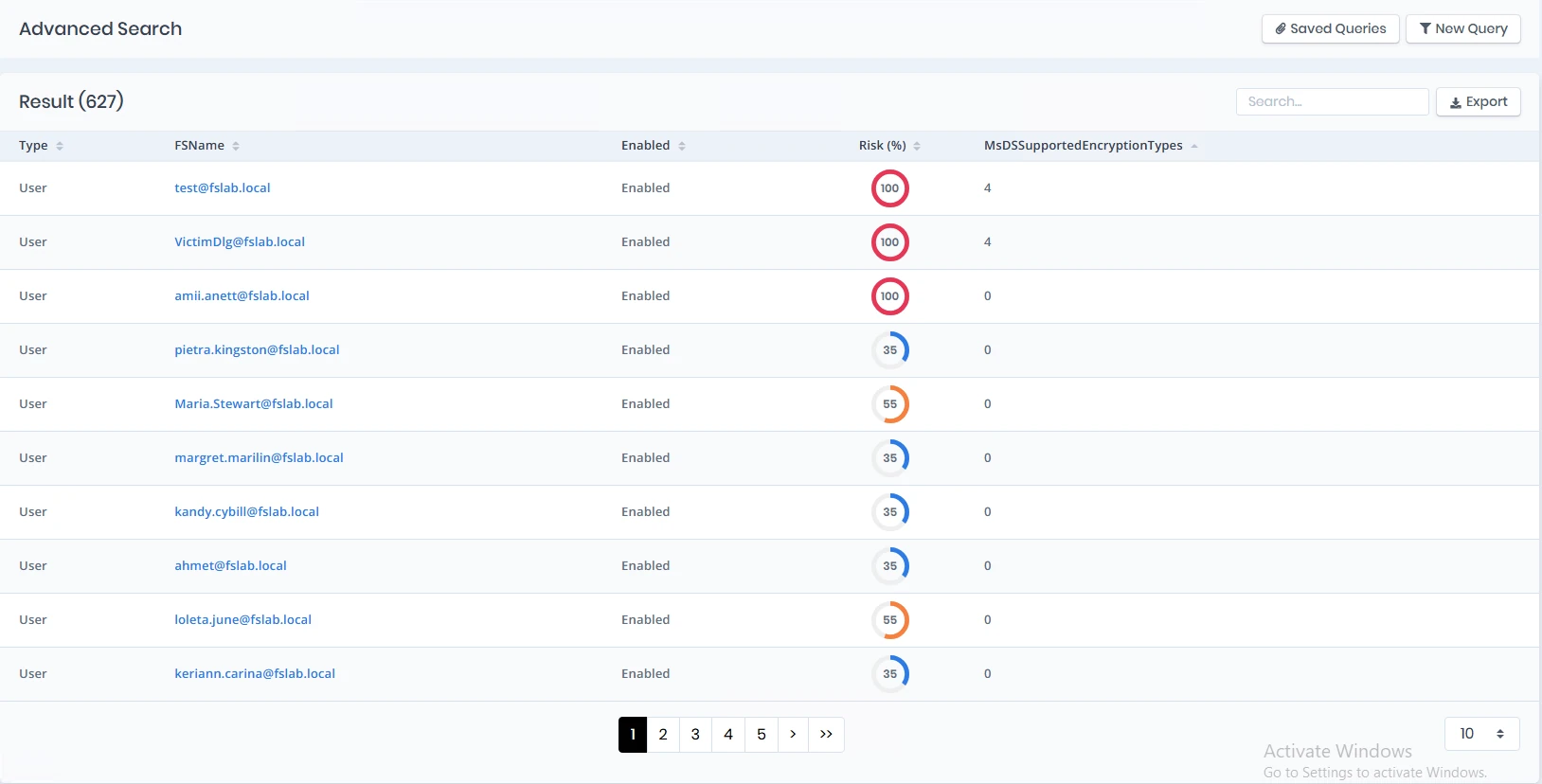1542x784 pixels.
Task: Open keriann.carina@fslab.local user
Action: (255, 673)
